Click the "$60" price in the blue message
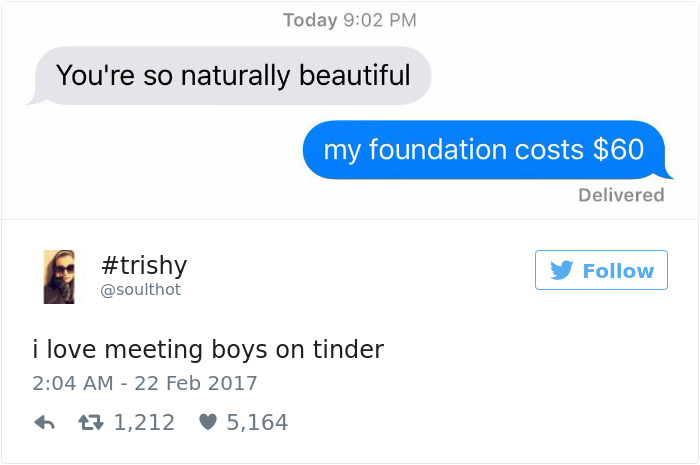 pyautogui.click(x=618, y=150)
